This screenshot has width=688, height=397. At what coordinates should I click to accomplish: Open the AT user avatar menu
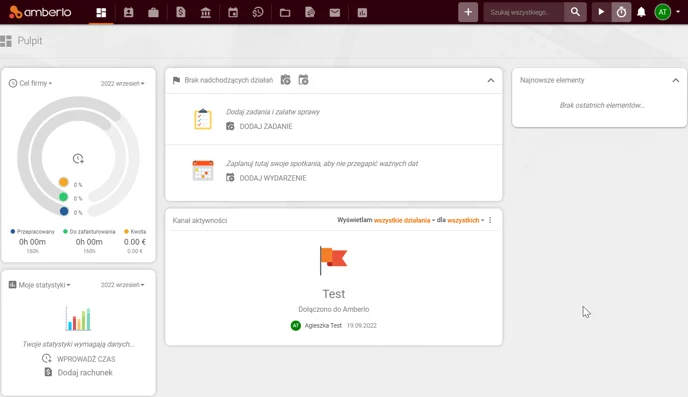coord(663,12)
